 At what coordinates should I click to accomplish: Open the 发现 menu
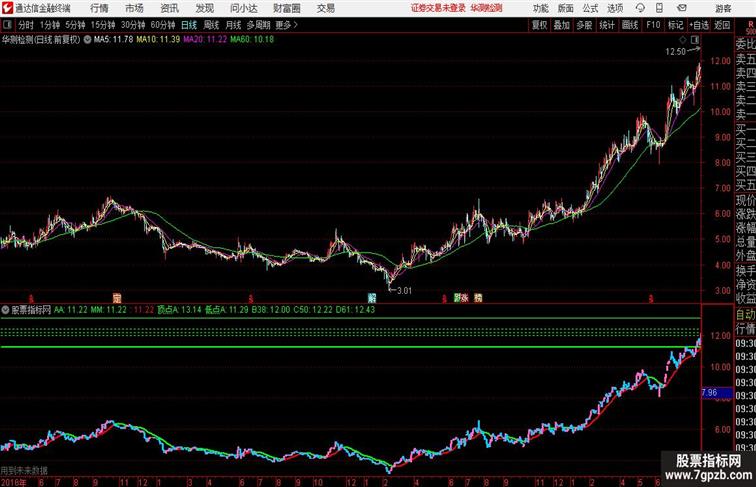pos(204,8)
